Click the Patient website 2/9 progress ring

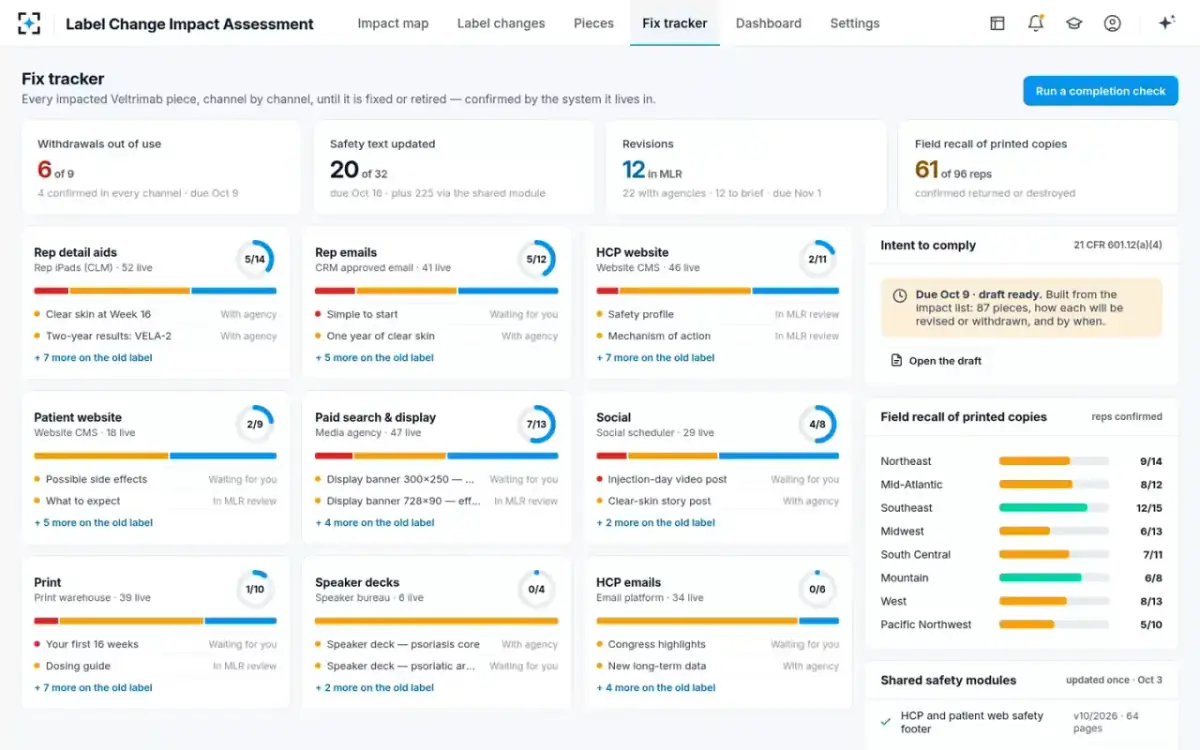(x=255, y=424)
